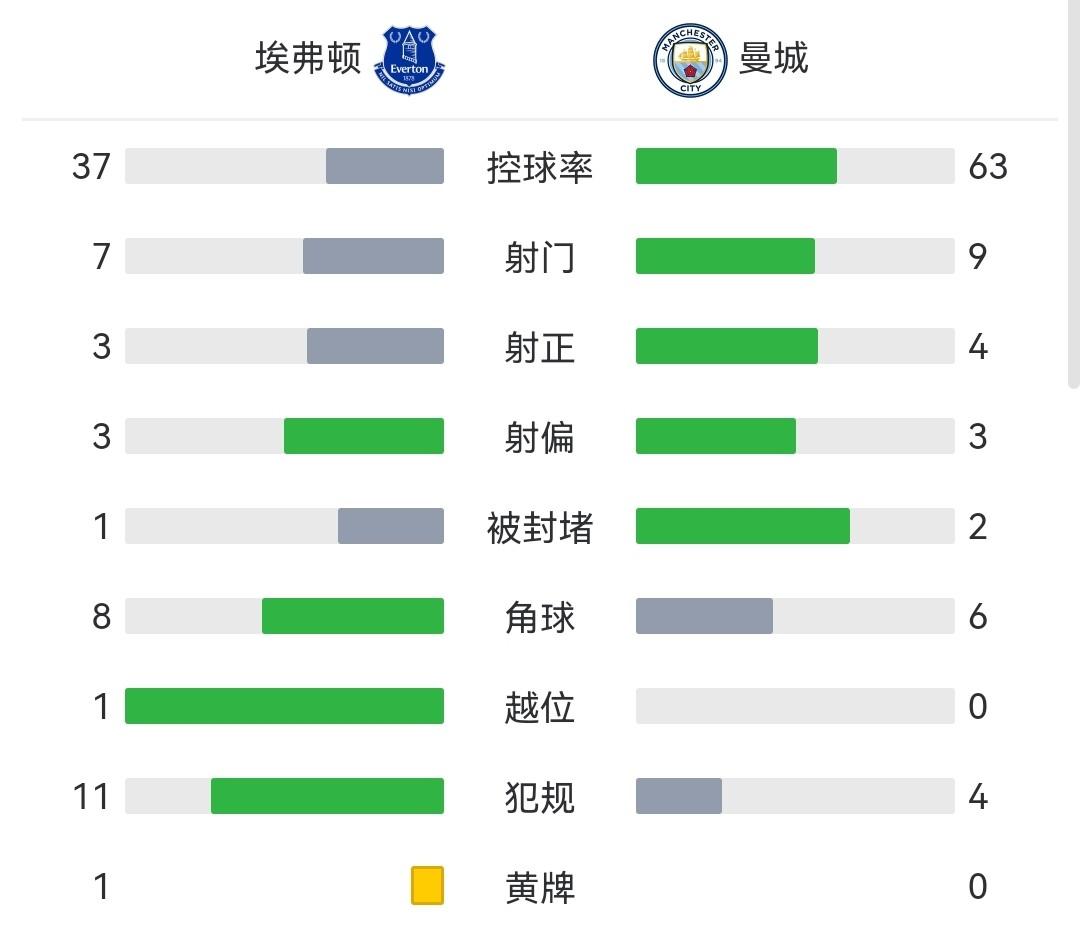
Task: Click the 控球率 possession label
Action: point(540,167)
